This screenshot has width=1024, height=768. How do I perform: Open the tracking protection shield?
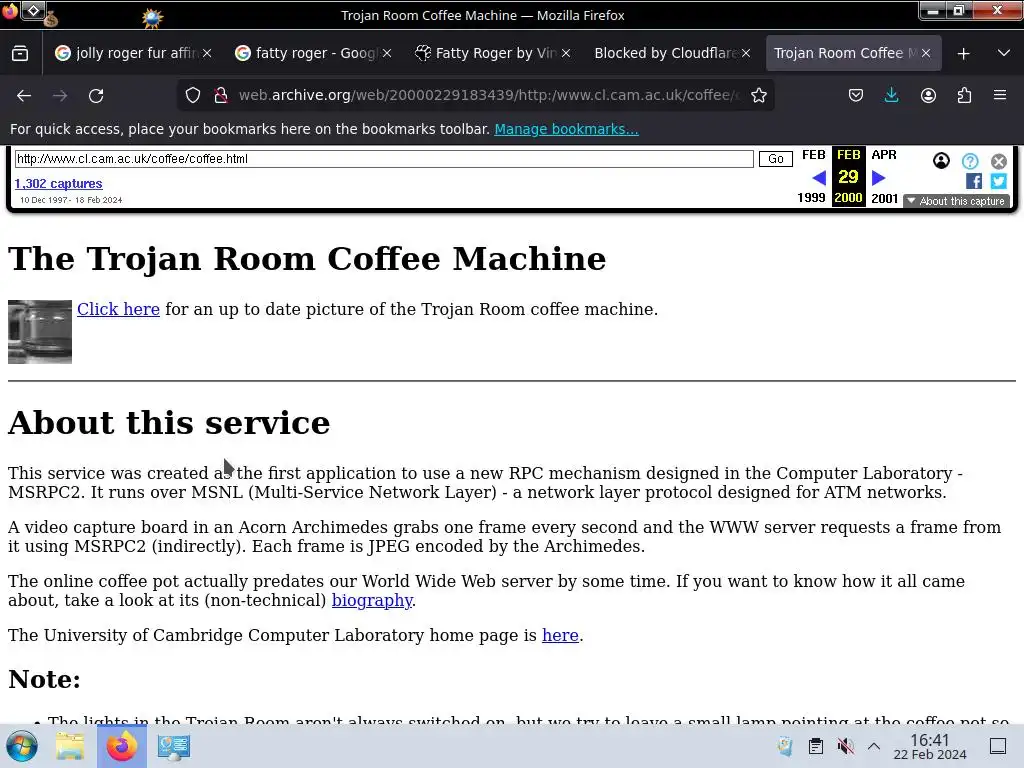pyautogui.click(x=193, y=95)
